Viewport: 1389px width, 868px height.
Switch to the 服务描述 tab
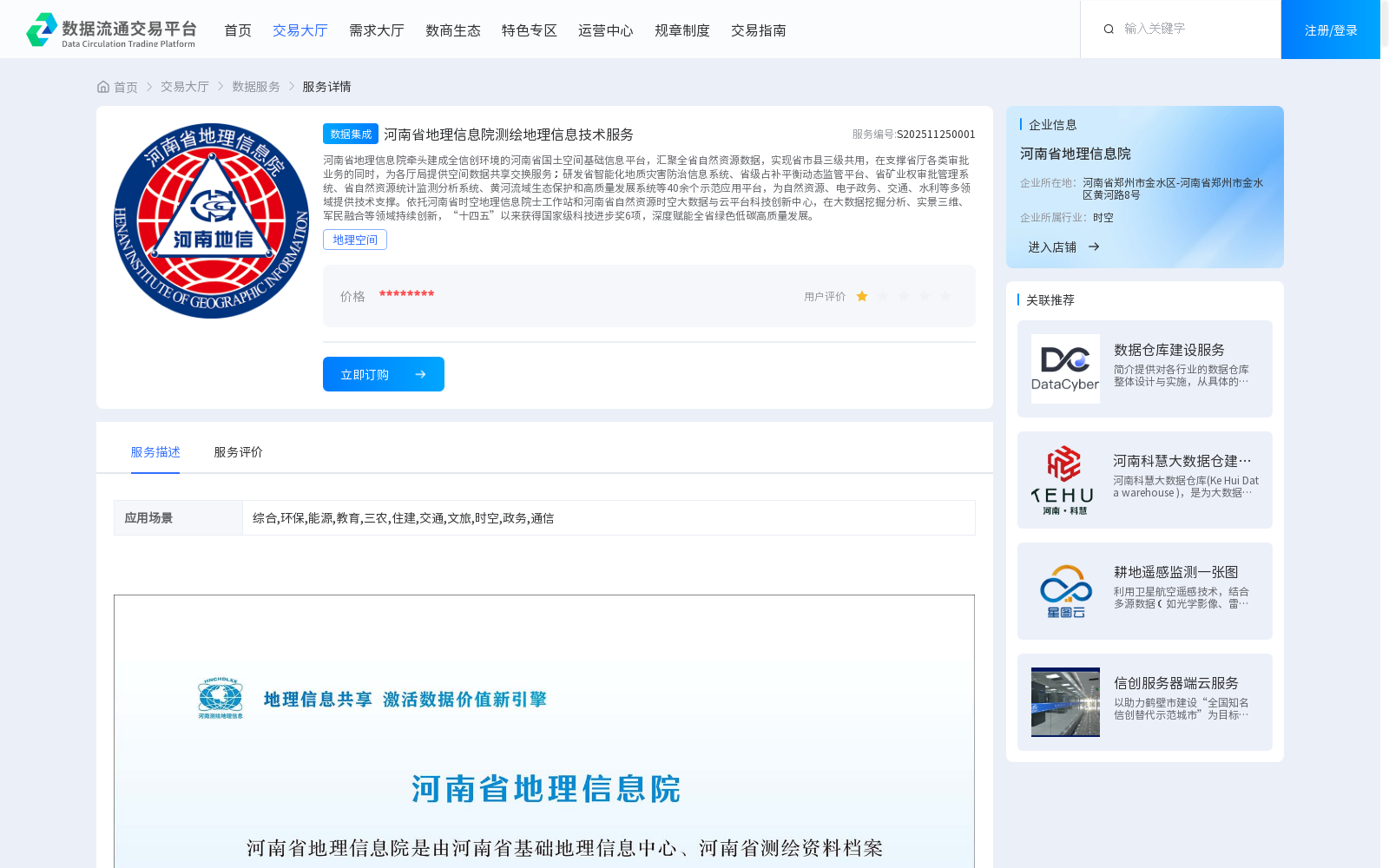point(155,452)
